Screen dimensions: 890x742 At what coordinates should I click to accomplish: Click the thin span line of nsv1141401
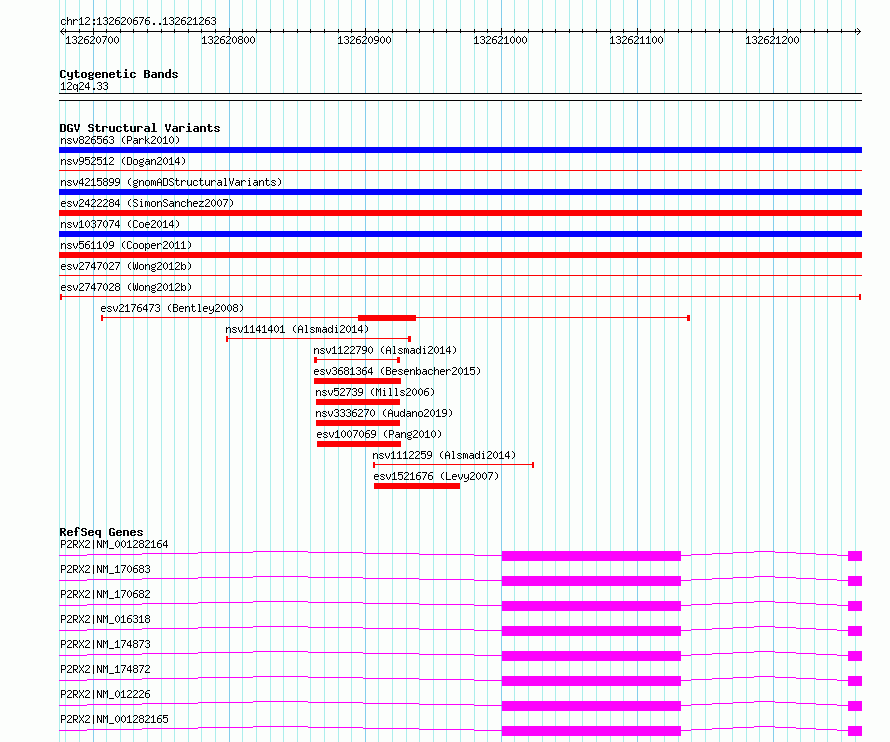click(318, 339)
